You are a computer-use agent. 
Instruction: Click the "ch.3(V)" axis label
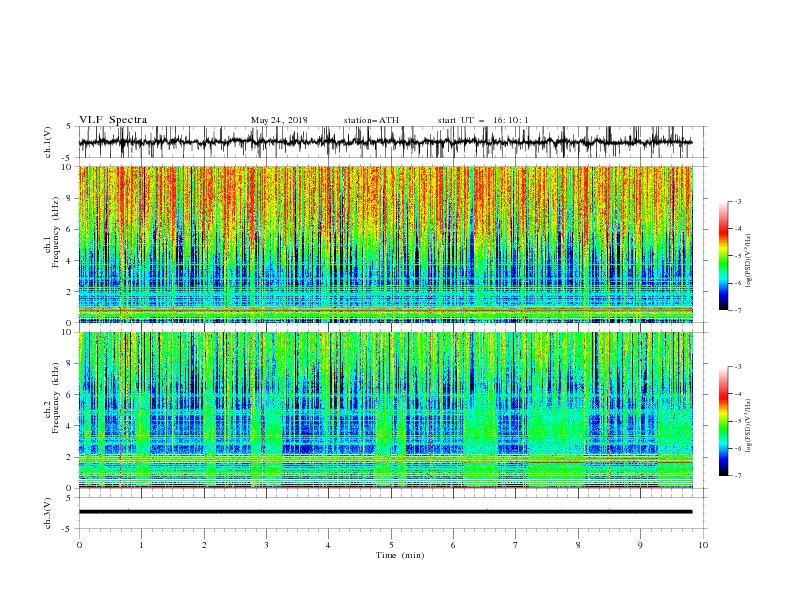pos(48,513)
